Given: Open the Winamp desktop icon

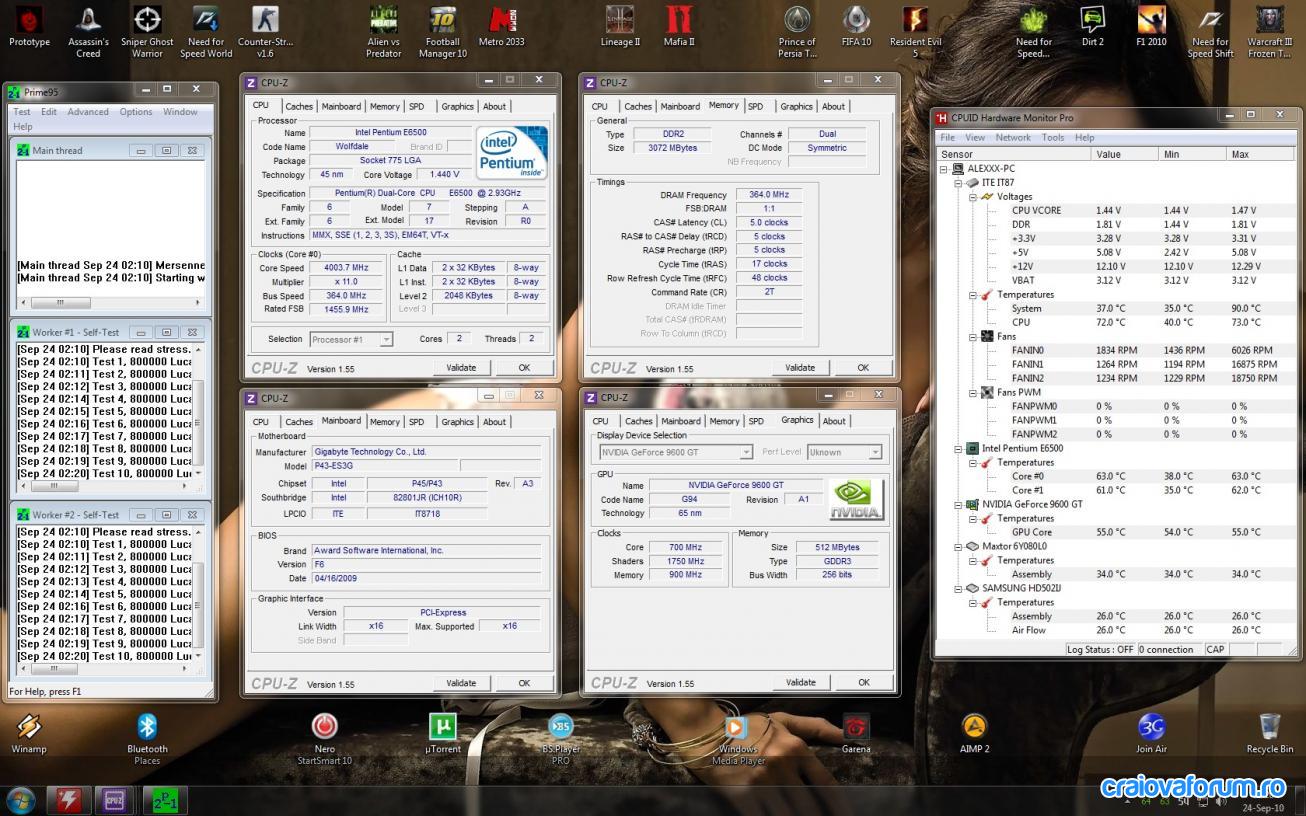Looking at the screenshot, I should click(29, 734).
